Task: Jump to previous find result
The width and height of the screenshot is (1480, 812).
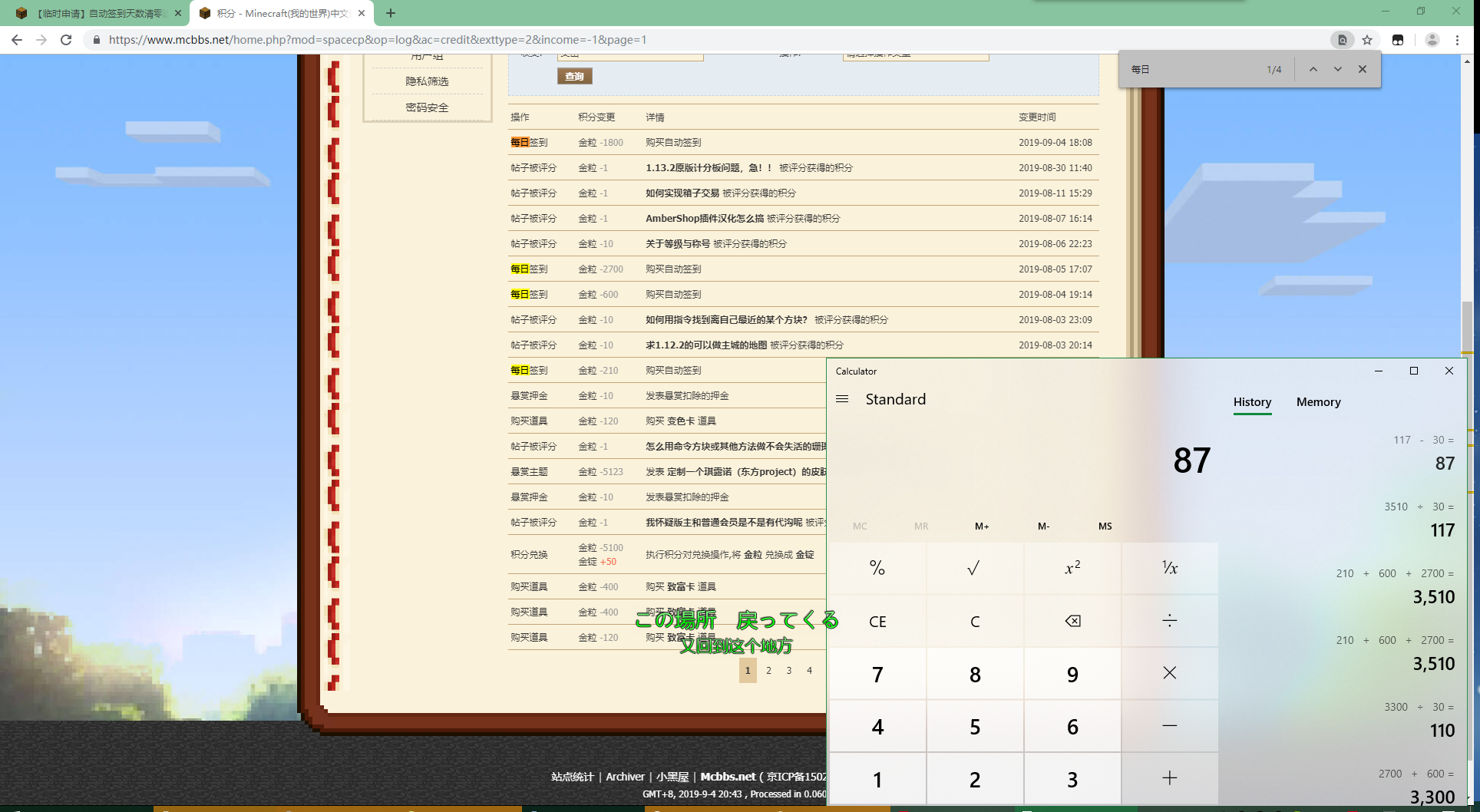Action: [x=1313, y=69]
